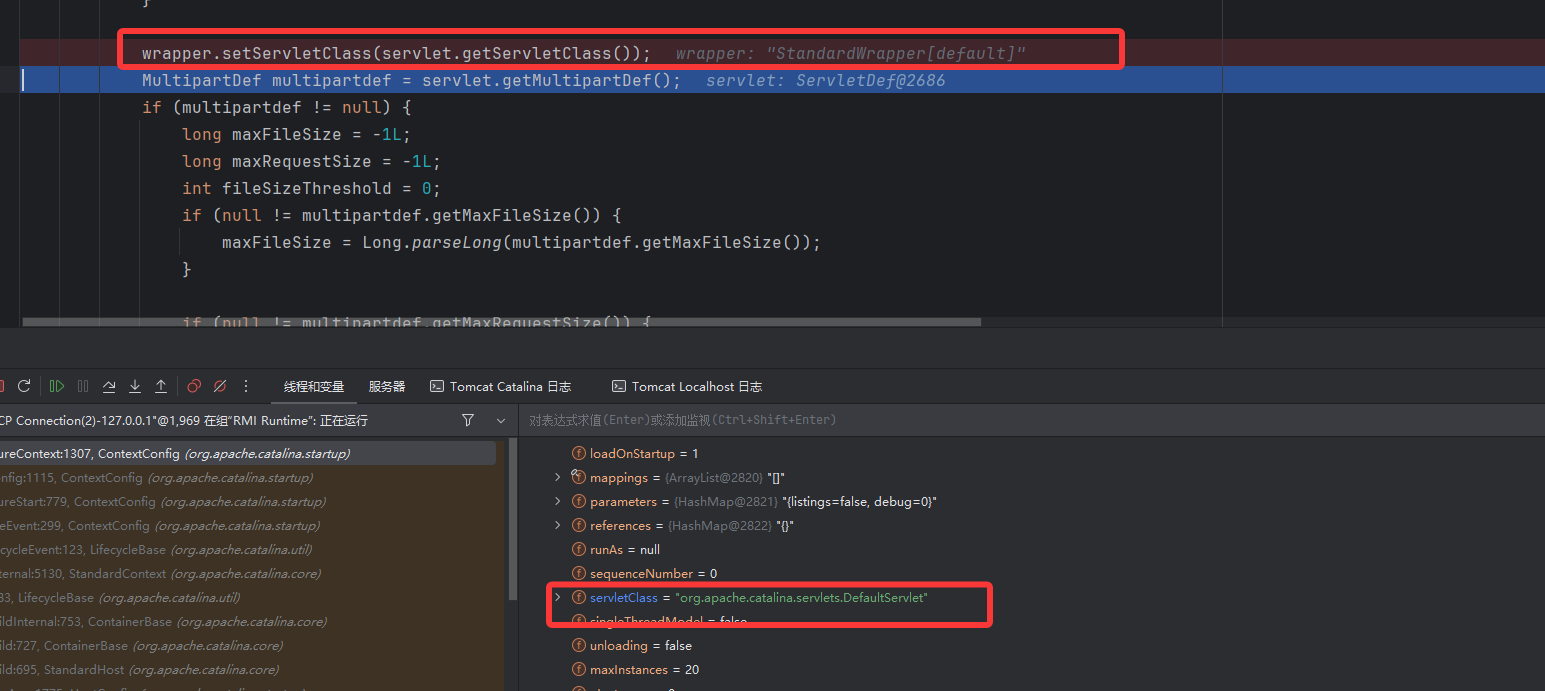Open the View Breakpoints dialog

coord(194,386)
